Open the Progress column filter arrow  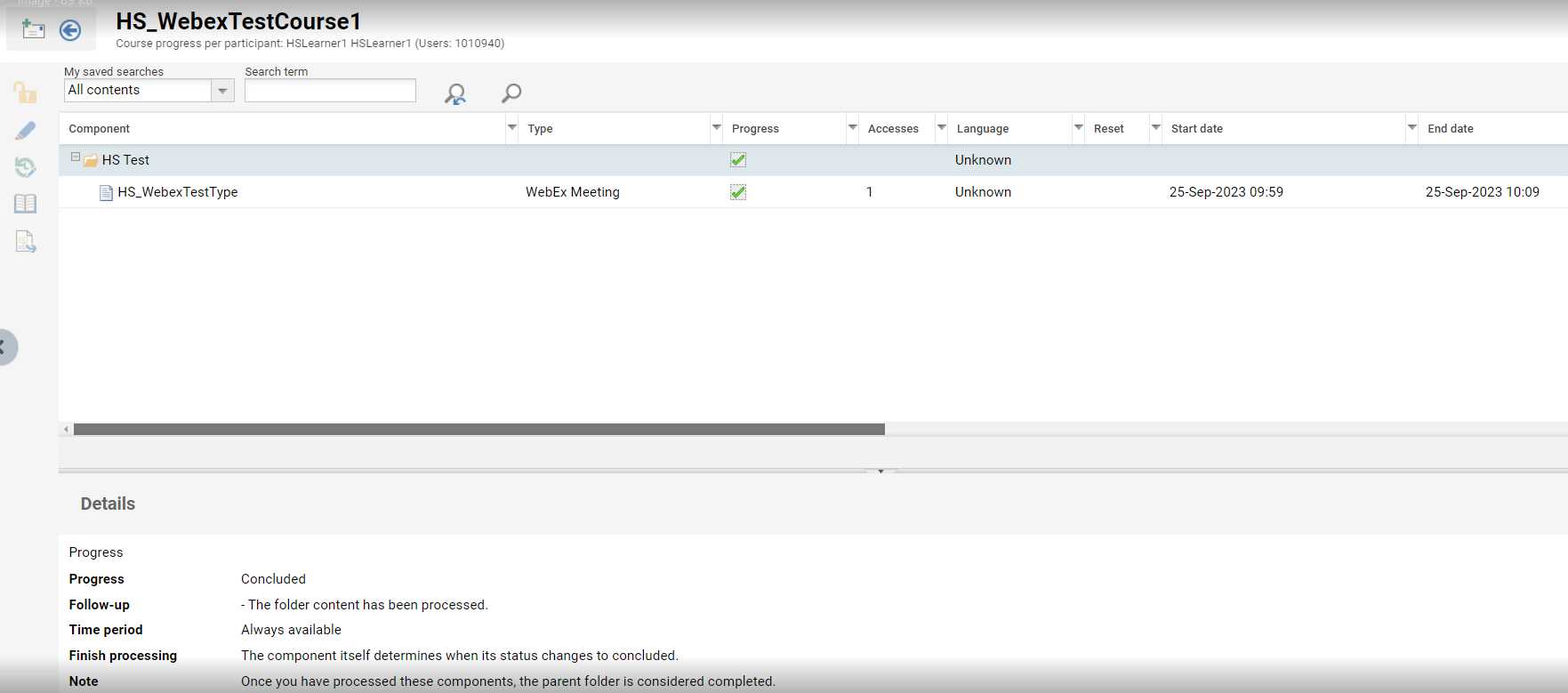pos(852,128)
